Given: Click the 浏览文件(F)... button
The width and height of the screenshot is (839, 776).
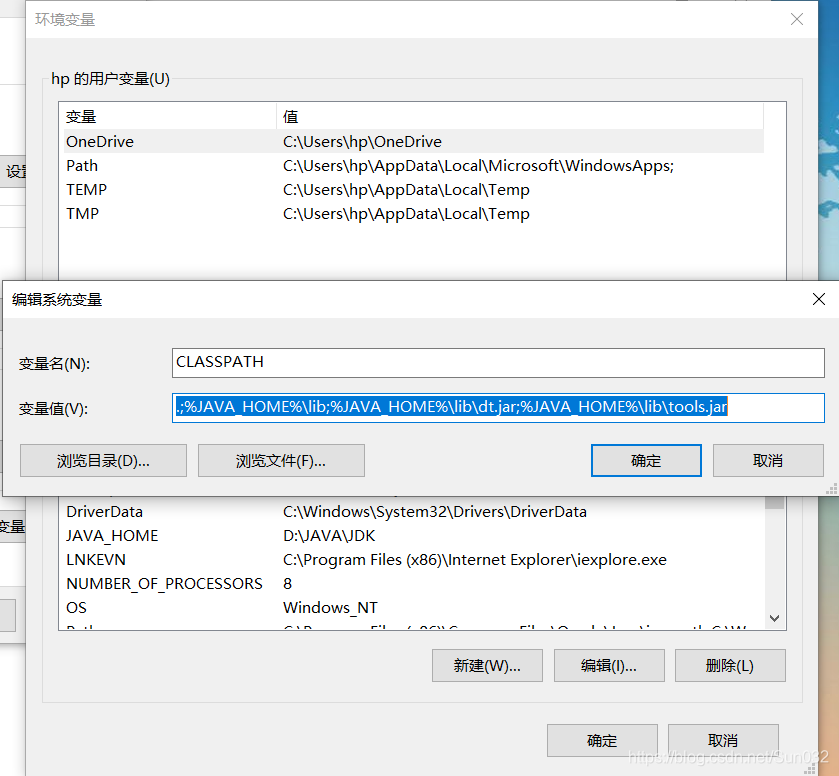Looking at the screenshot, I should (x=281, y=460).
